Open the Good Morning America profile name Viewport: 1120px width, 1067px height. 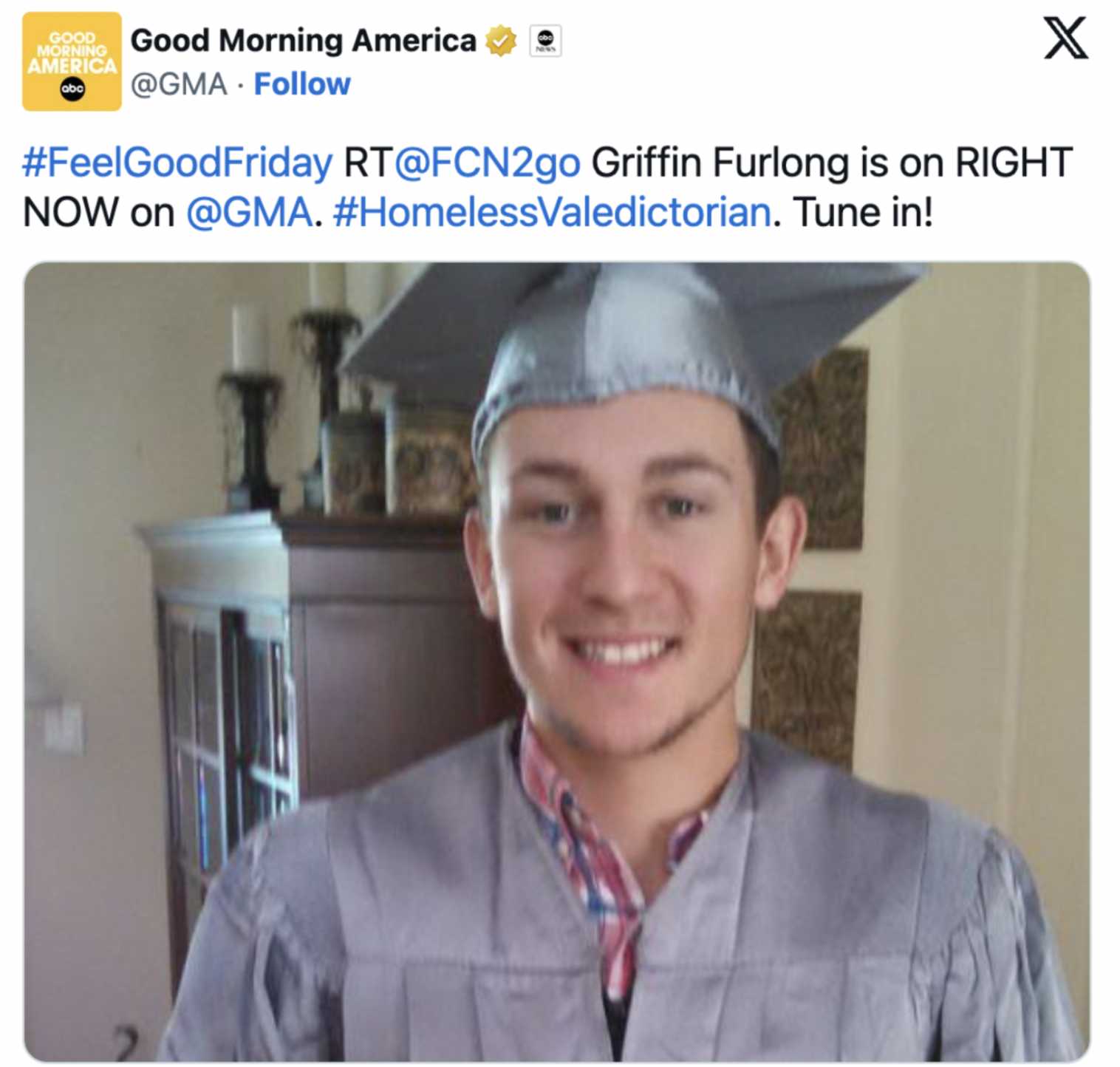pyautogui.click(x=303, y=41)
